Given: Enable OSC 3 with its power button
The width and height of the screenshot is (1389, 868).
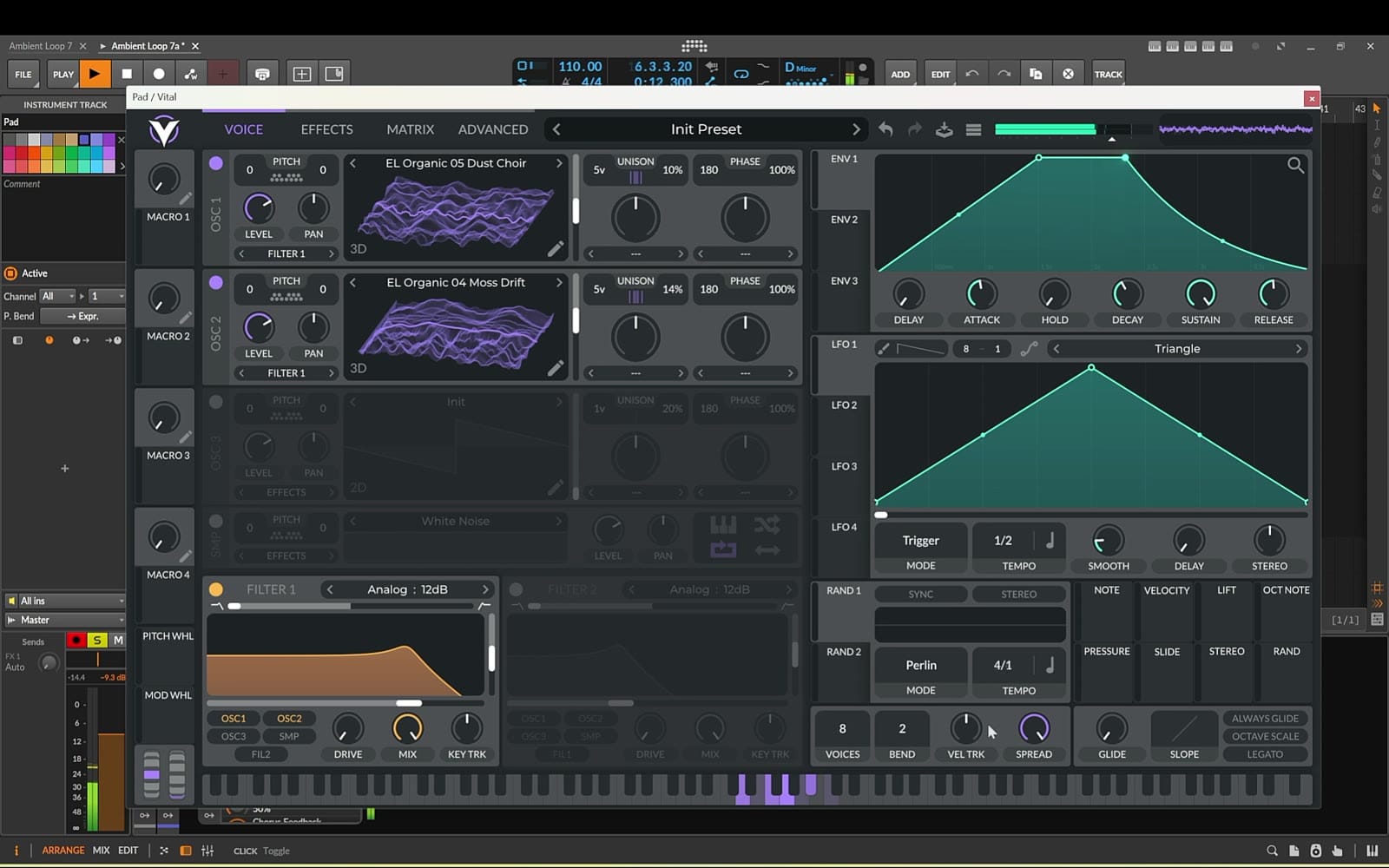Looking at the screenshot, I should (x=216, y=402).
